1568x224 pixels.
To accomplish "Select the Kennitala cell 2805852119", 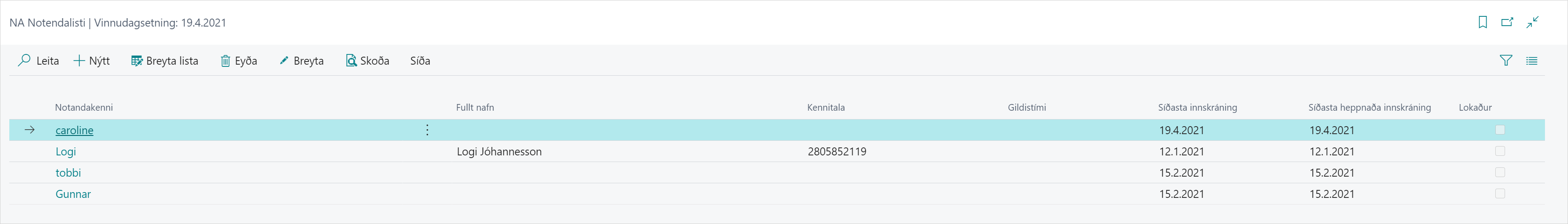I will click(x=837, y=152).
